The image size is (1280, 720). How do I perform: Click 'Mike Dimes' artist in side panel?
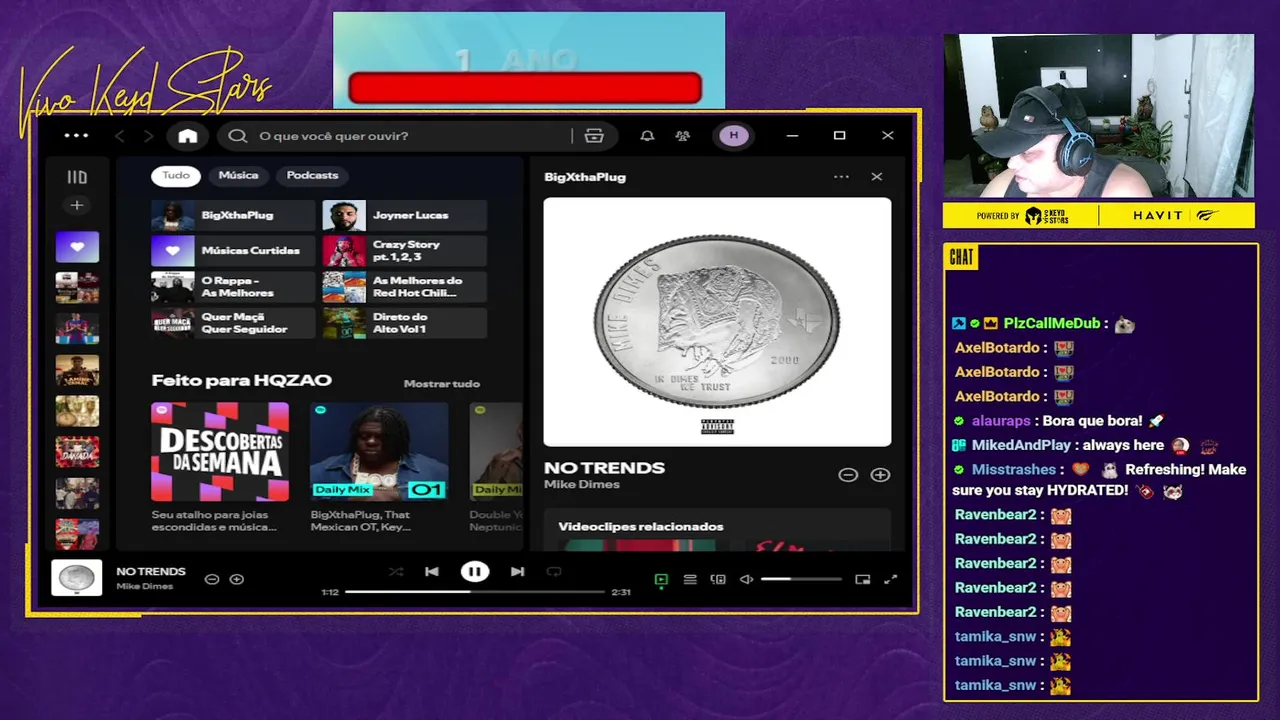click(x=582, y=485)
